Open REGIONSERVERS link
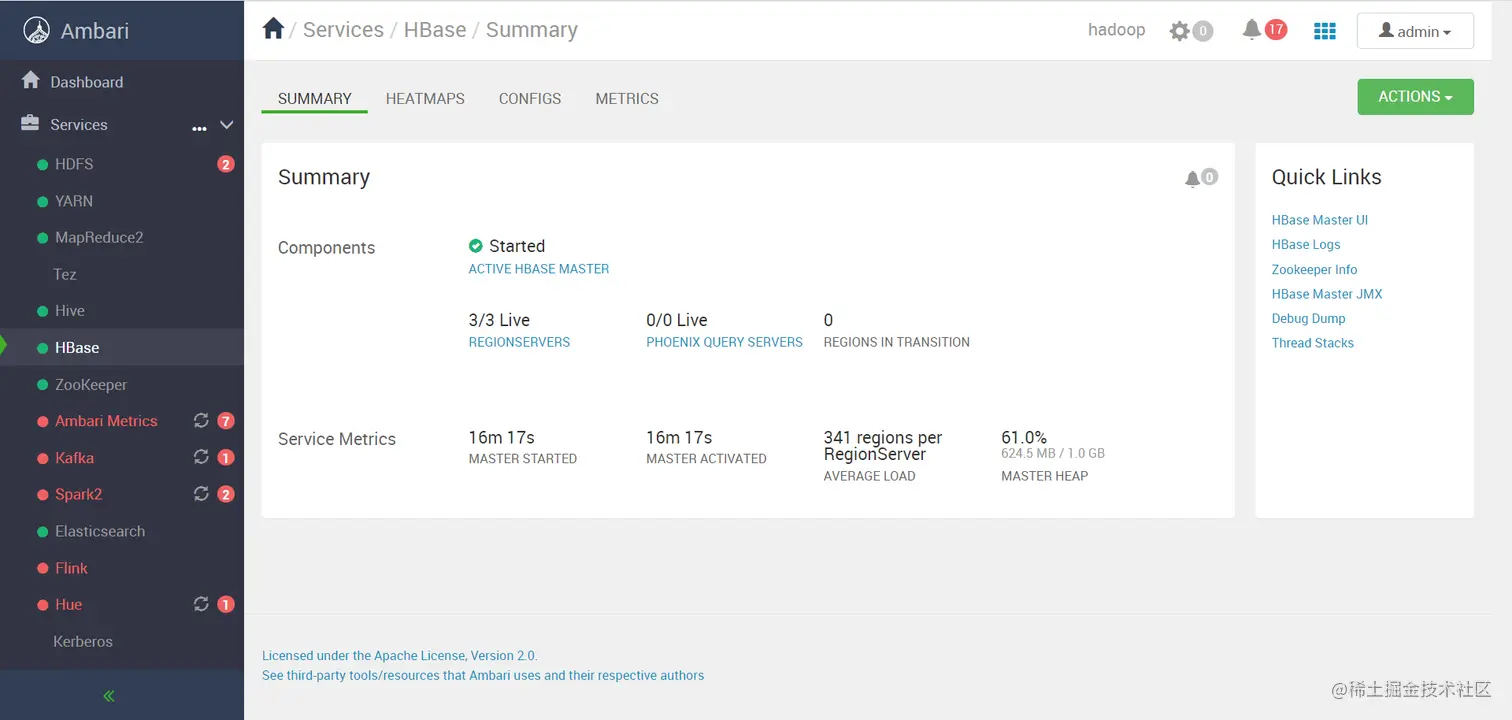 pyautogui.click(x=519, y=342)
